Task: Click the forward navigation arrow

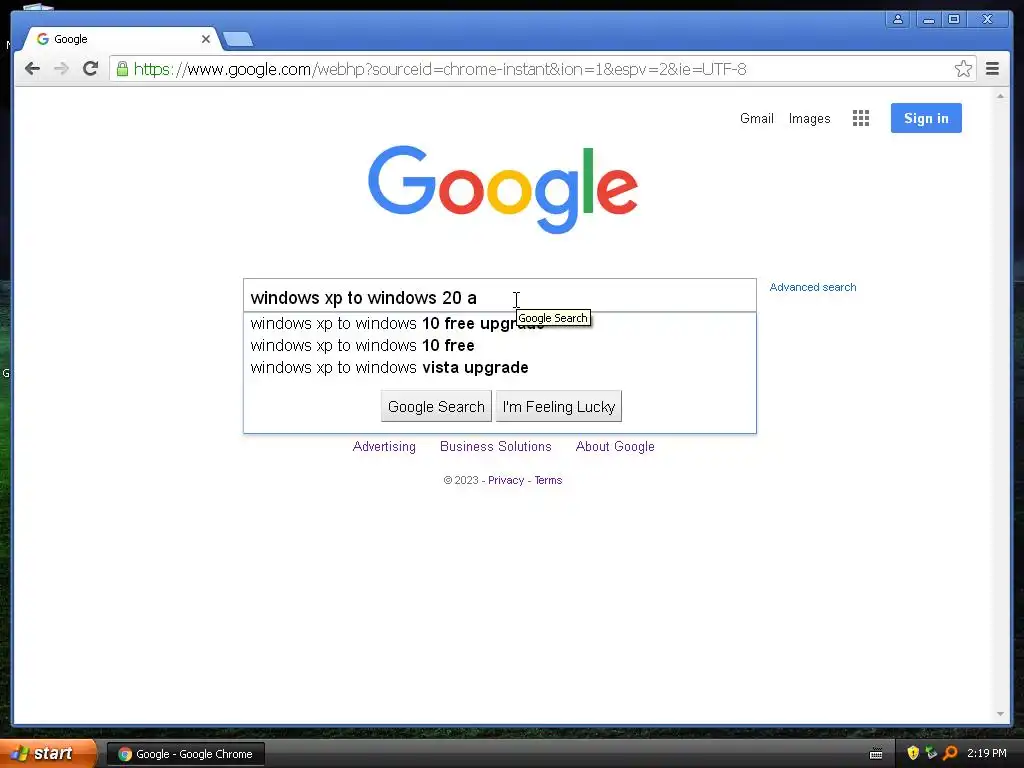Action: coord(61,69)
